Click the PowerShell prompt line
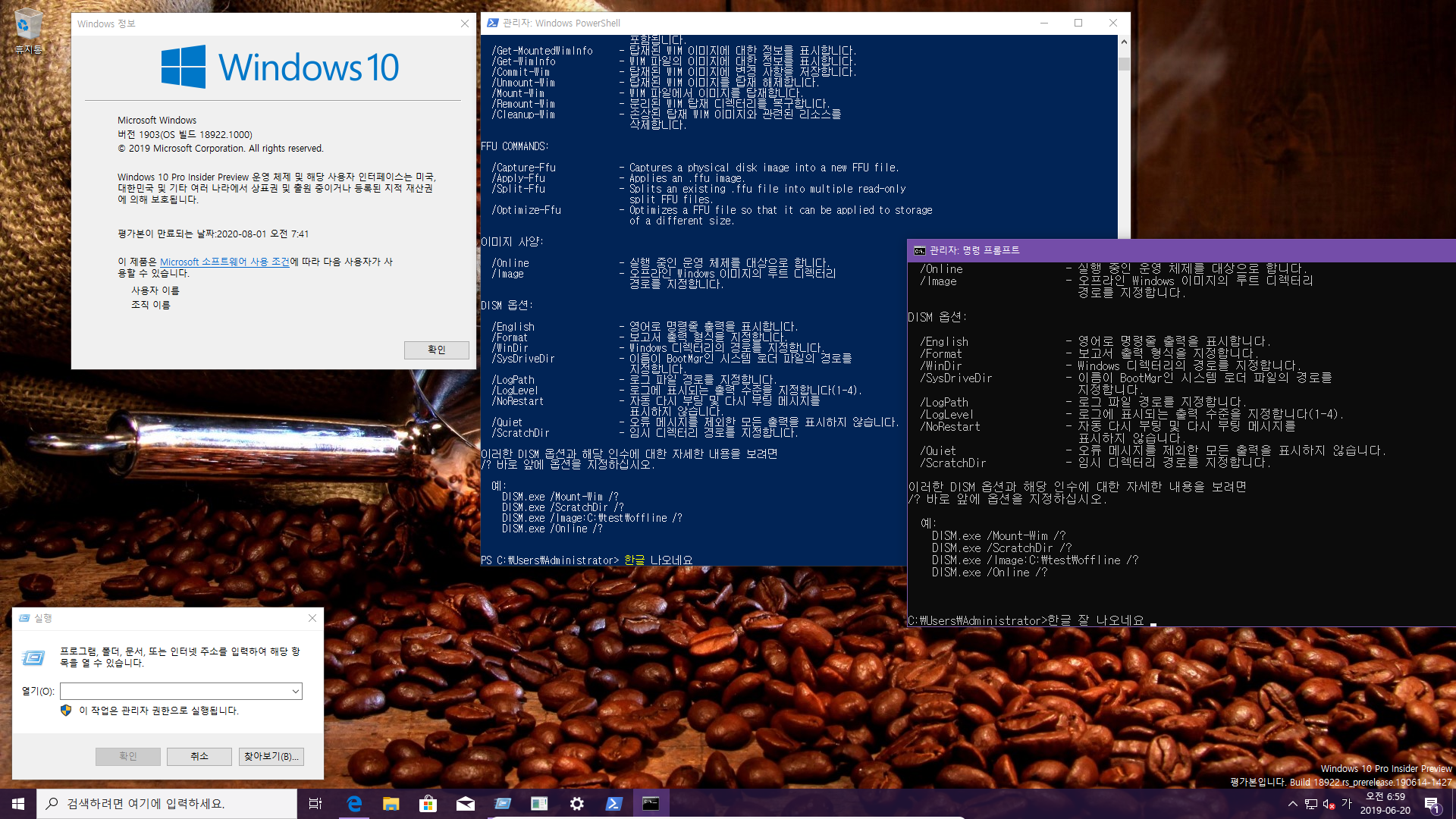 587,560
